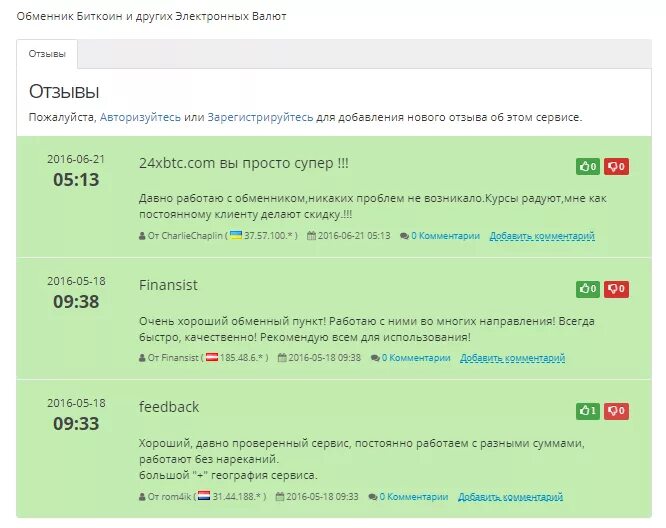
Task: Click the large time 09:38
Action: [76, 302]
